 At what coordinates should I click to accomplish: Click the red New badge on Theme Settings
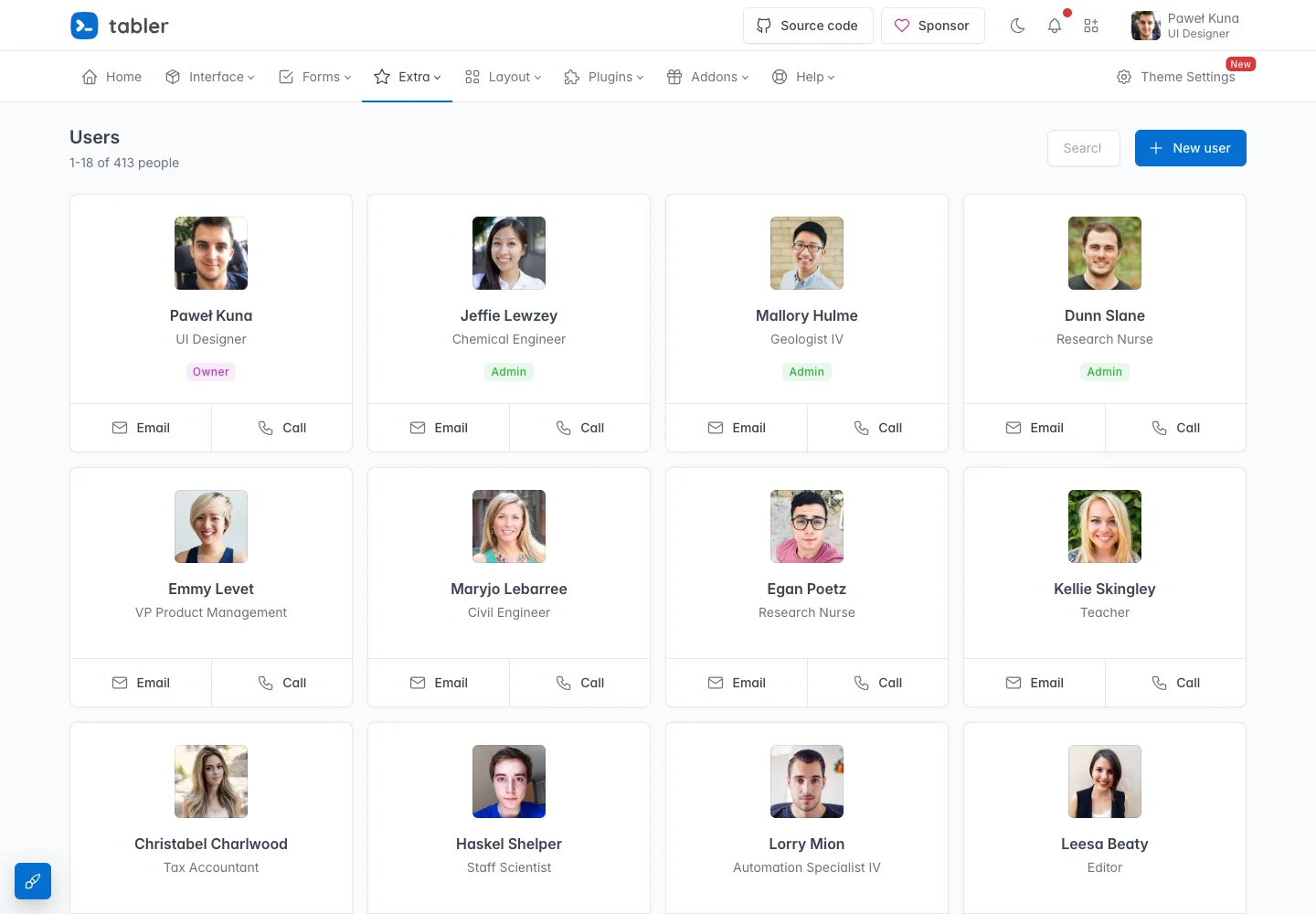coord(1241,64)
